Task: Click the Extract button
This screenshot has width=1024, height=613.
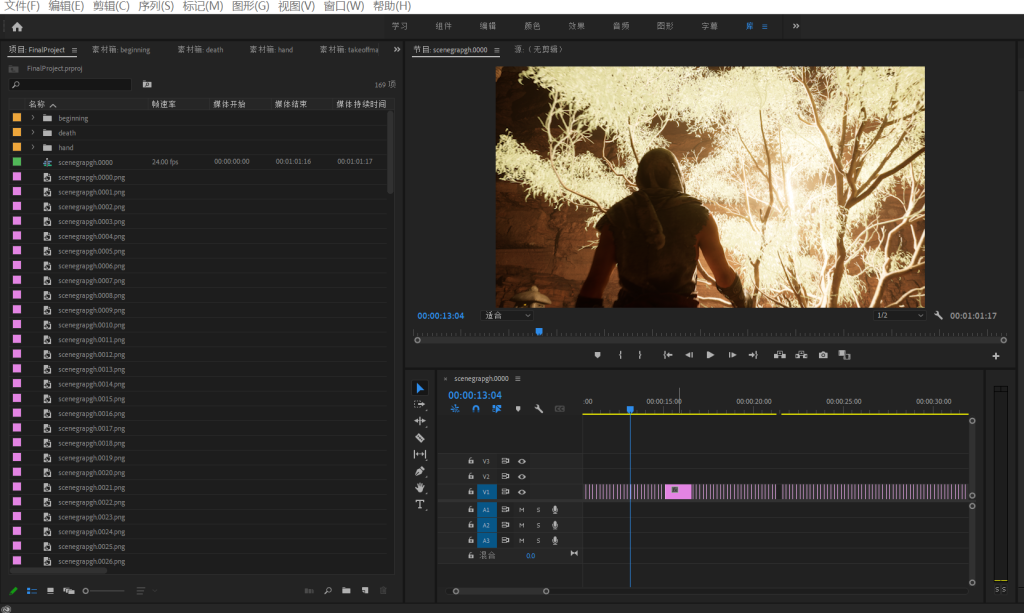Action: pyautogui.click(x=801, y=355)
